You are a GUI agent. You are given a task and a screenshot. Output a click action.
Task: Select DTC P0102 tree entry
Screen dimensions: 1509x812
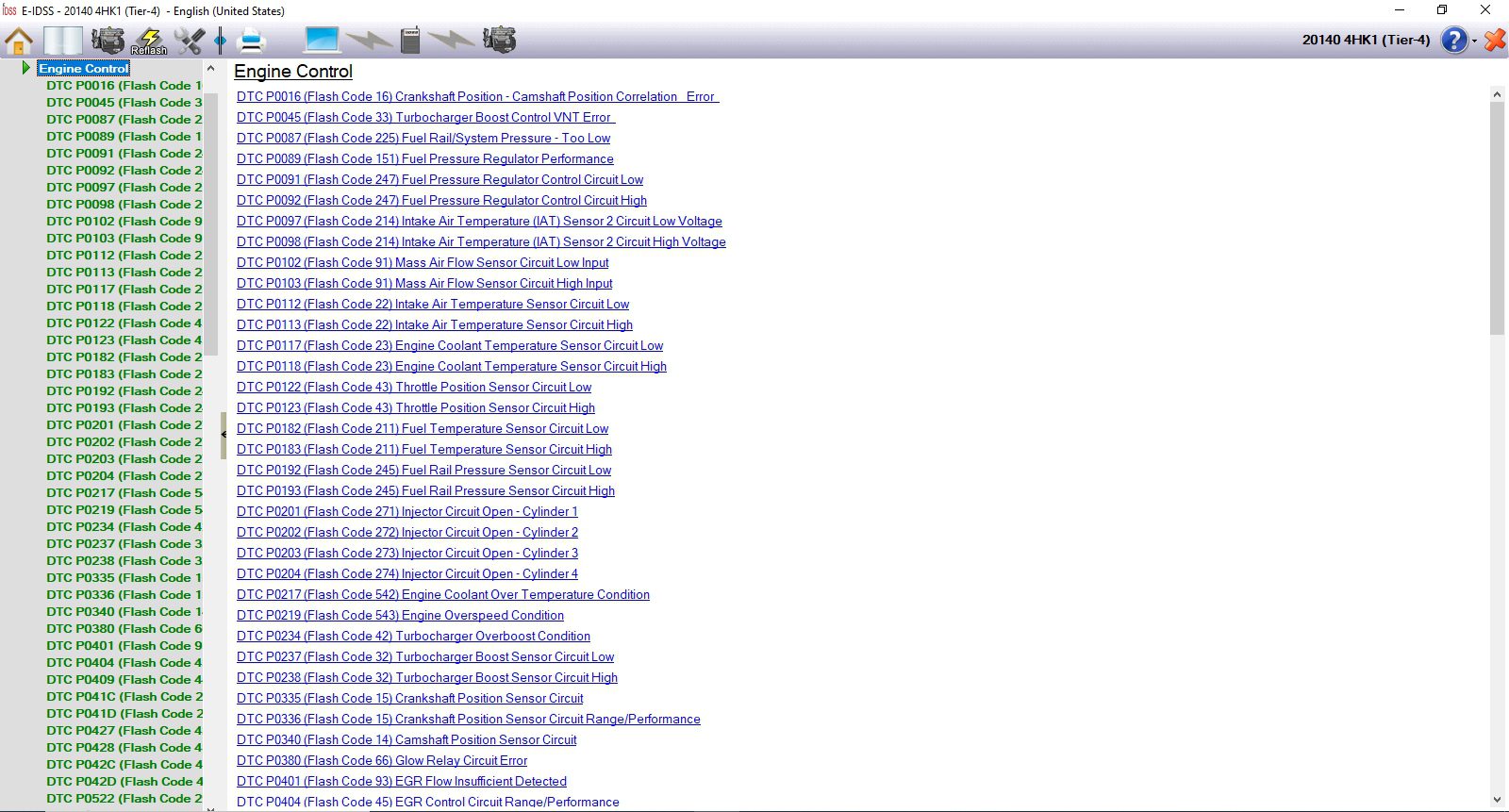click(124, 221)
